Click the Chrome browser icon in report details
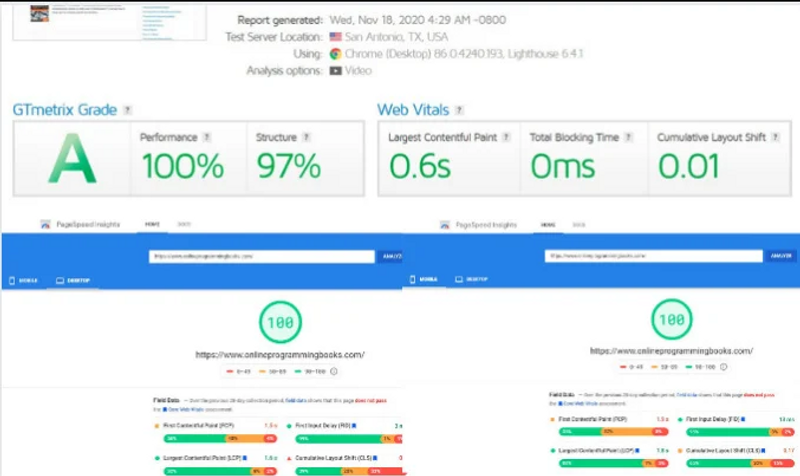Viewport: 800px width, 476px height. (x=335, y=54)
